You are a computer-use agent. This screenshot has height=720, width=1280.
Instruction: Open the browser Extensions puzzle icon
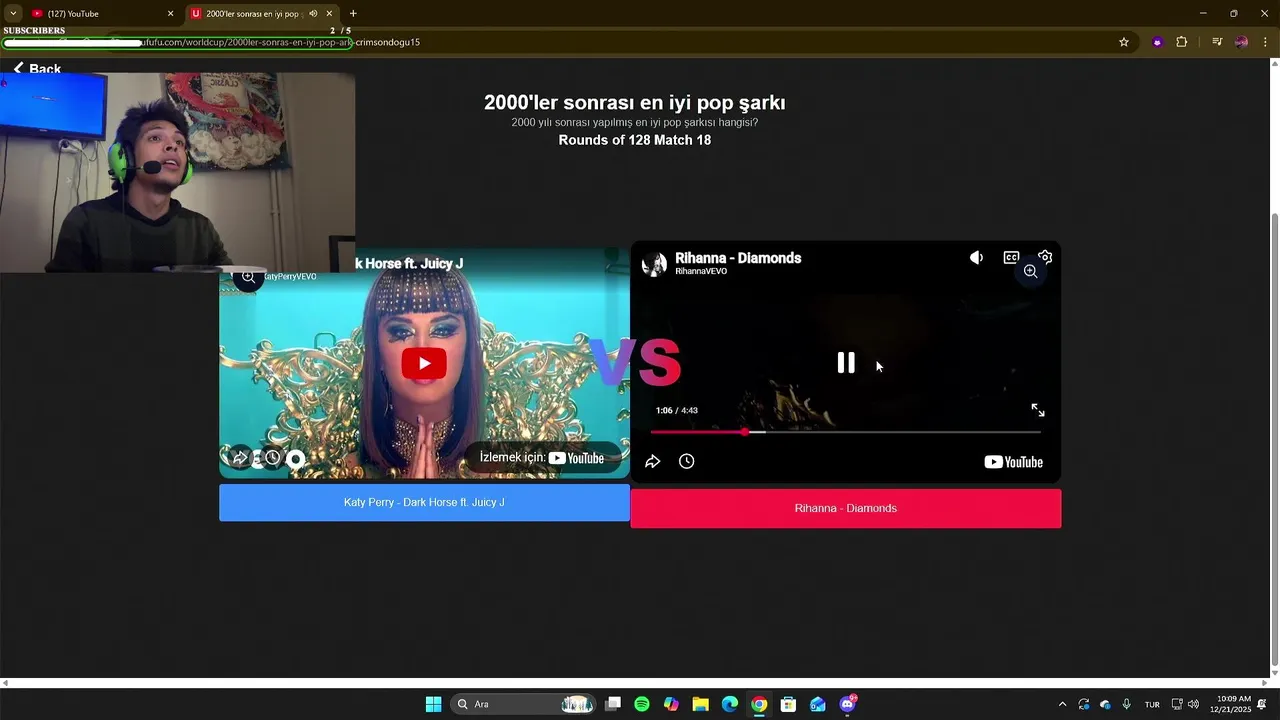point(1181,42)
